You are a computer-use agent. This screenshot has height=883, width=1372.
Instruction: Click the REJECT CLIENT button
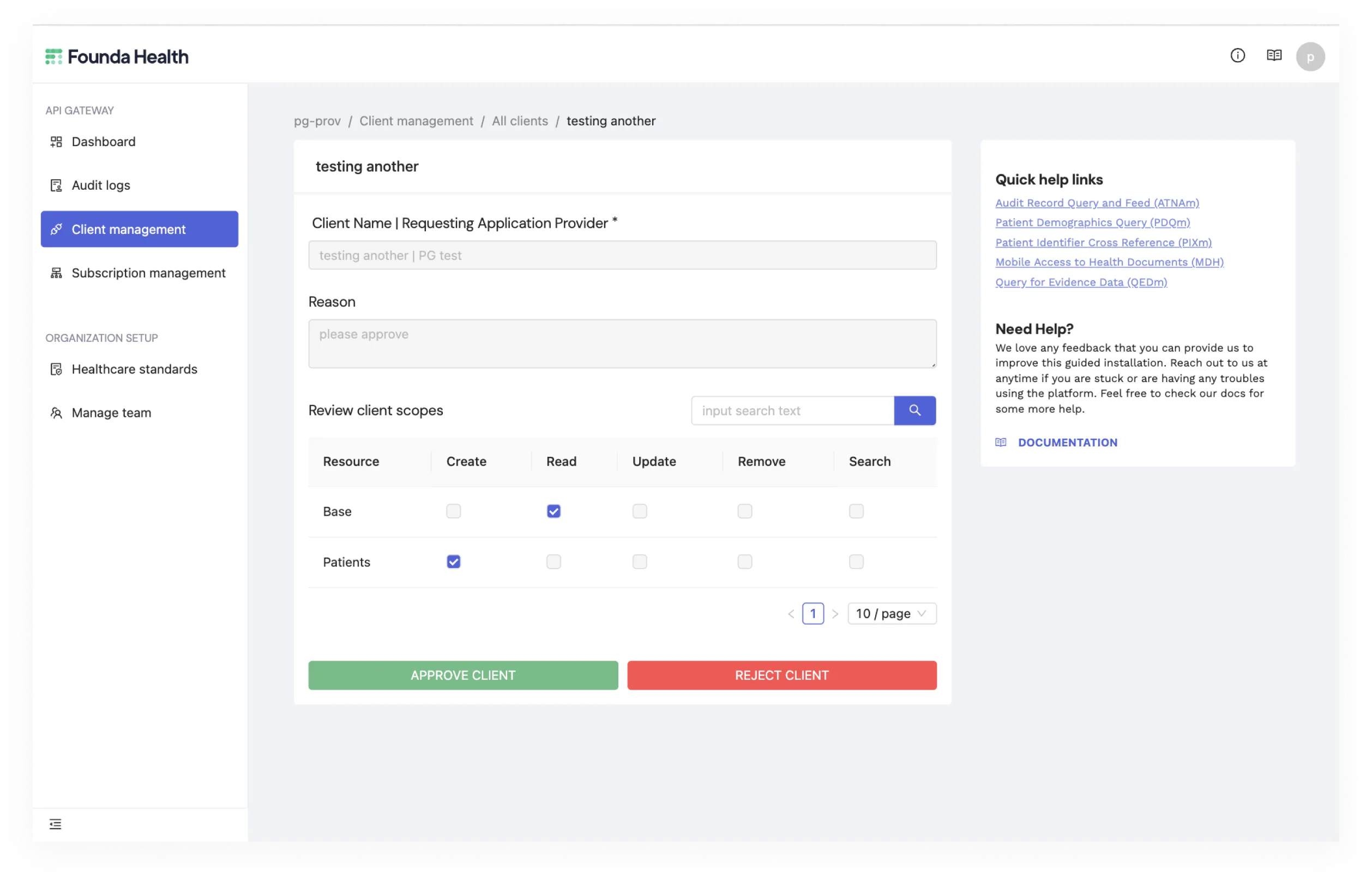[782, 675]
